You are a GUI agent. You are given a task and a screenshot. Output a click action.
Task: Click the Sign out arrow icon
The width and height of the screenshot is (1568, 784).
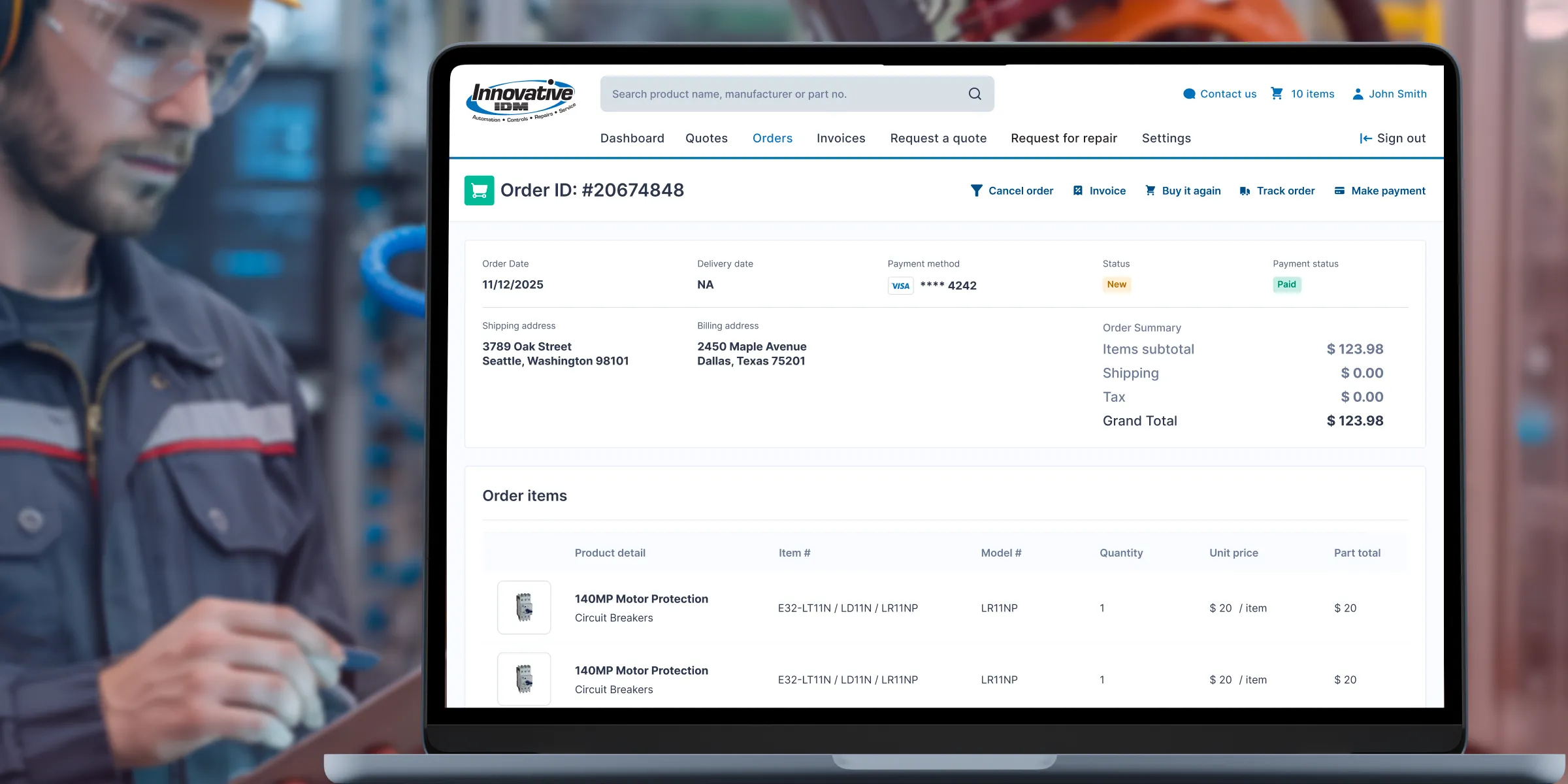1365,139
